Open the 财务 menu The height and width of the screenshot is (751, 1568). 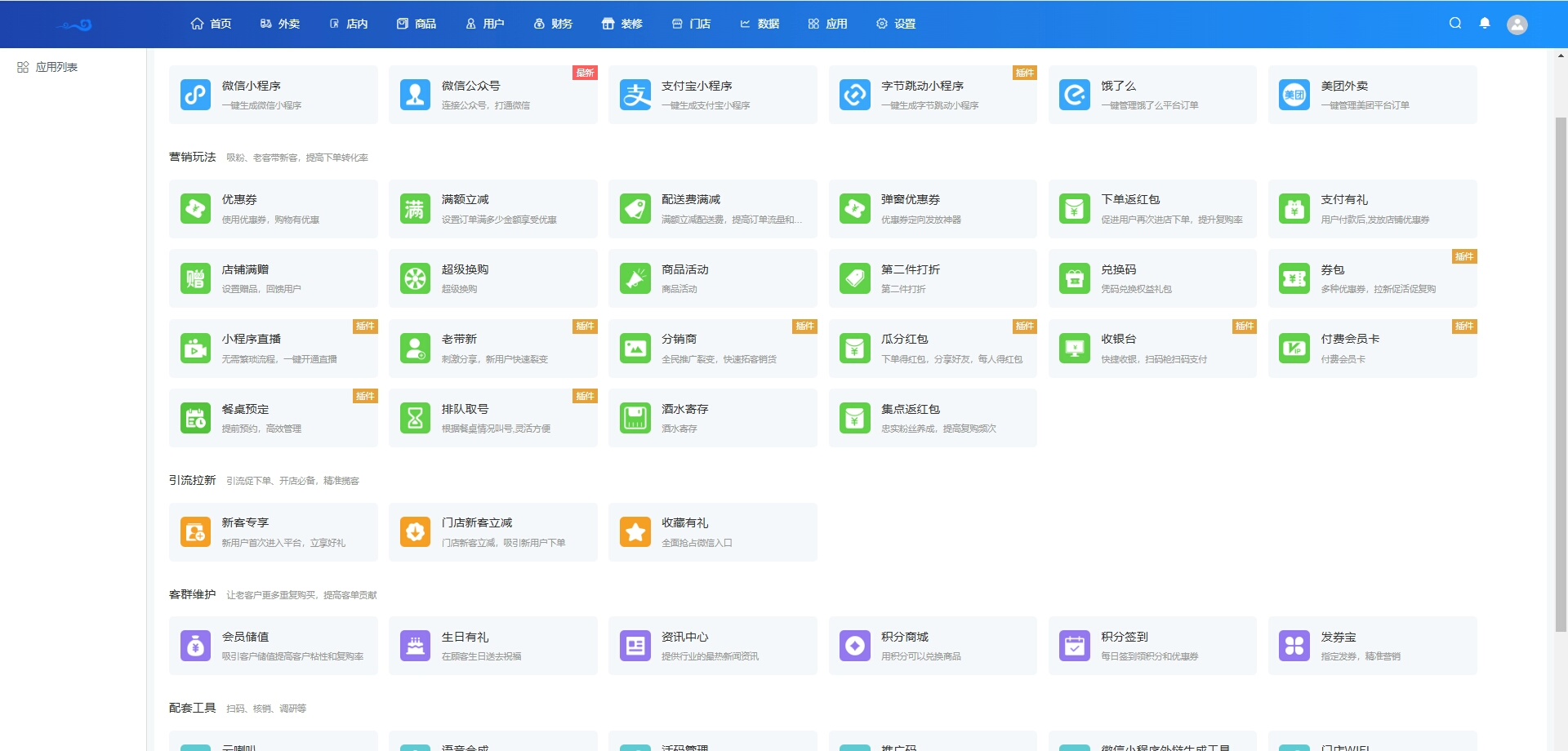[553, 24]
